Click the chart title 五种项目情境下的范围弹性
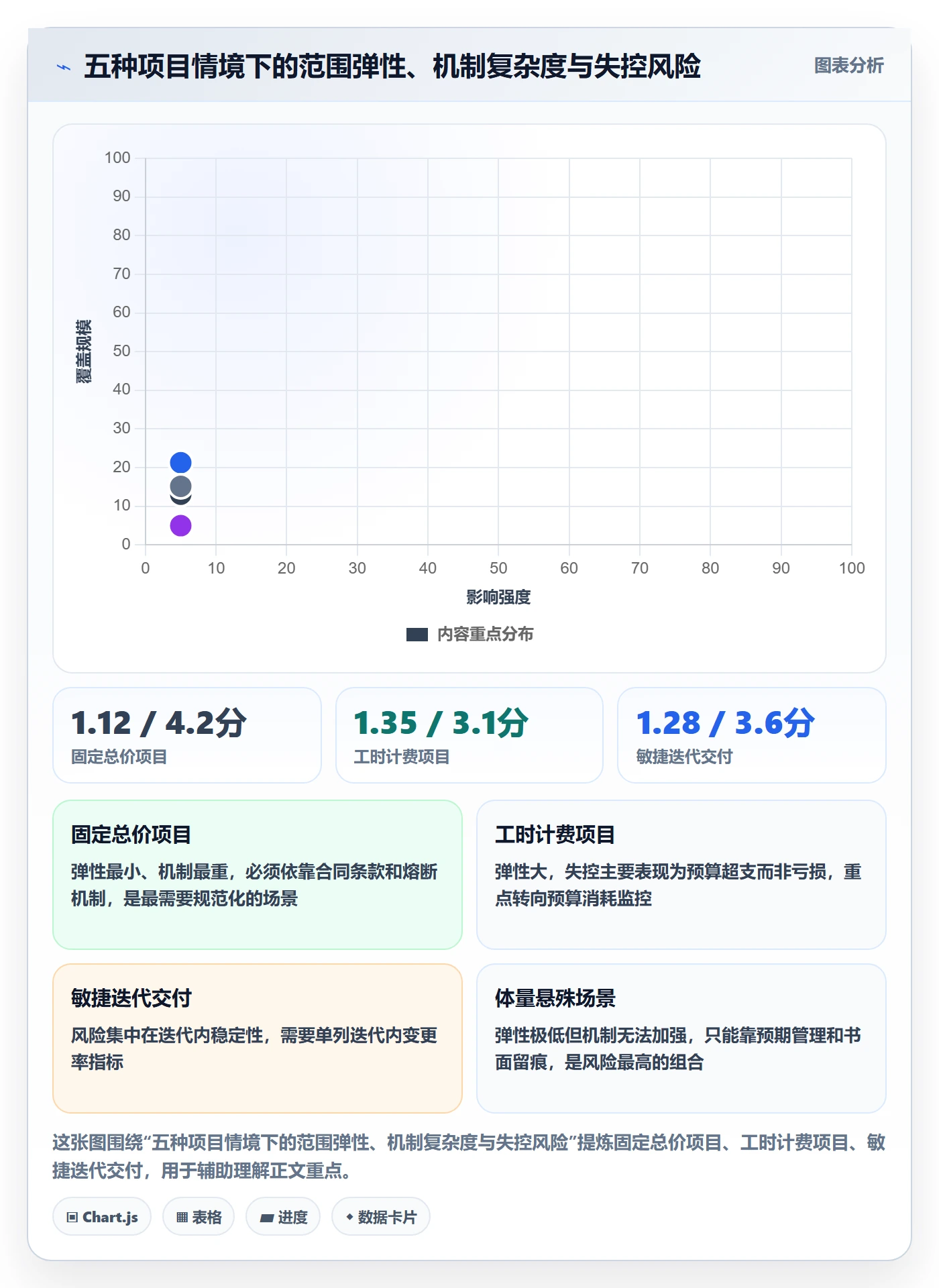Screen dimensions: 939x1288 coord(392,66)
